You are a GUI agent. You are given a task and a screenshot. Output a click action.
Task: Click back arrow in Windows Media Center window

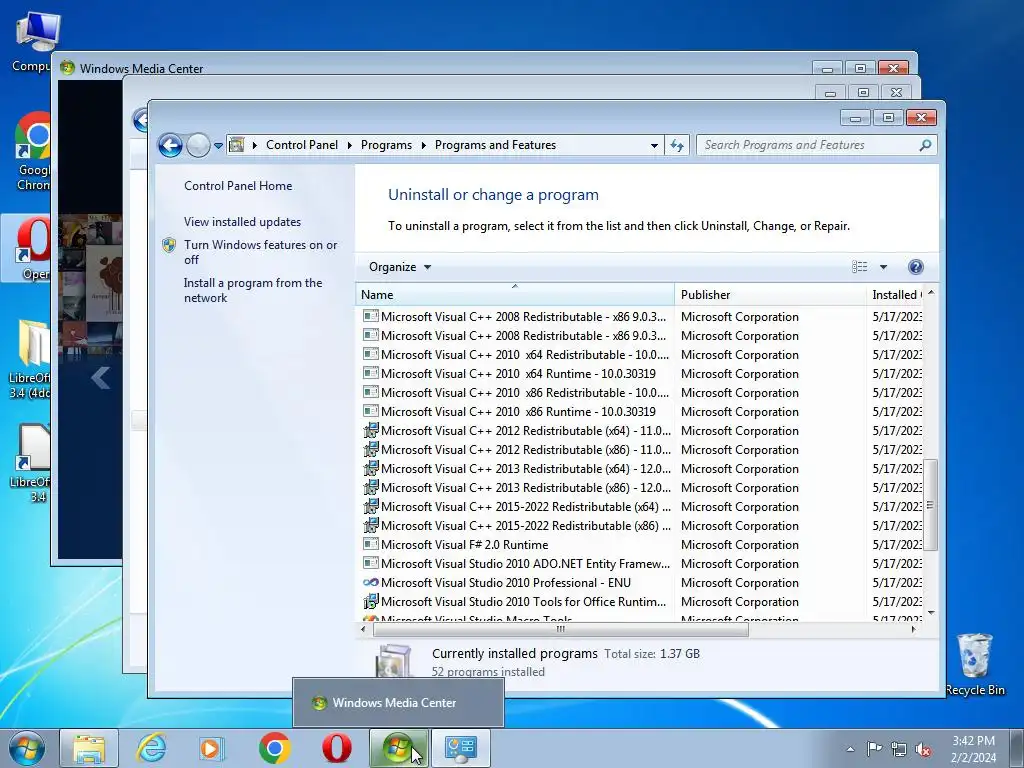tap(101, 377)
